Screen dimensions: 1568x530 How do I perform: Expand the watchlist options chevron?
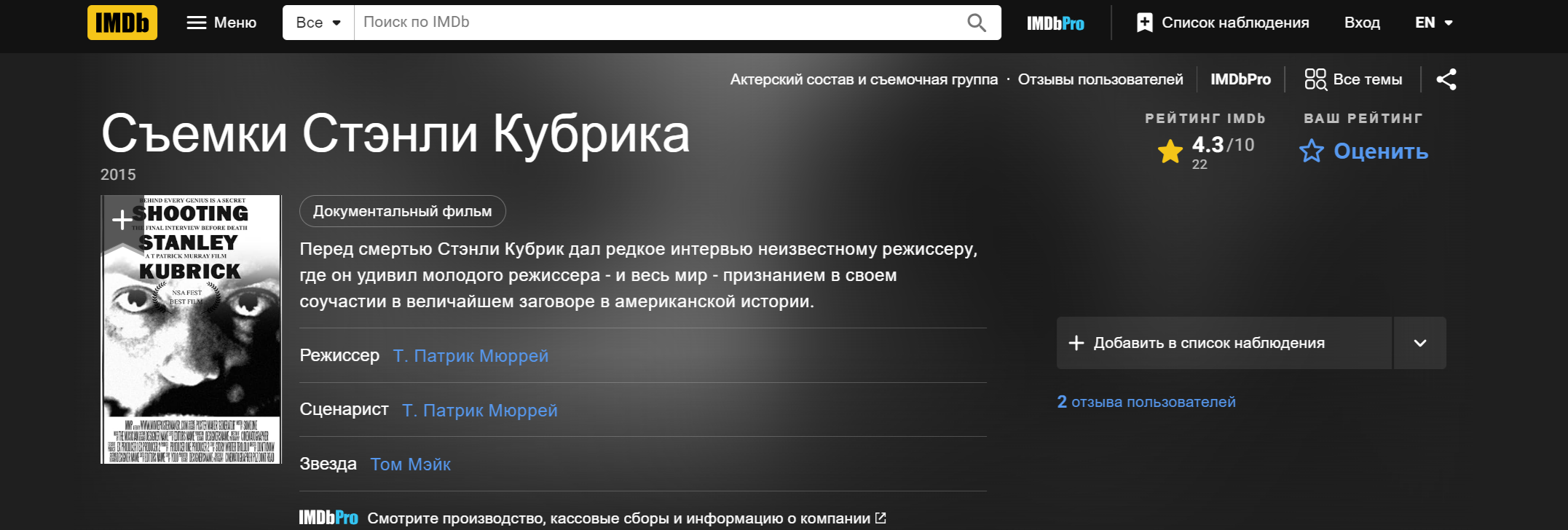click(1420, 343)
